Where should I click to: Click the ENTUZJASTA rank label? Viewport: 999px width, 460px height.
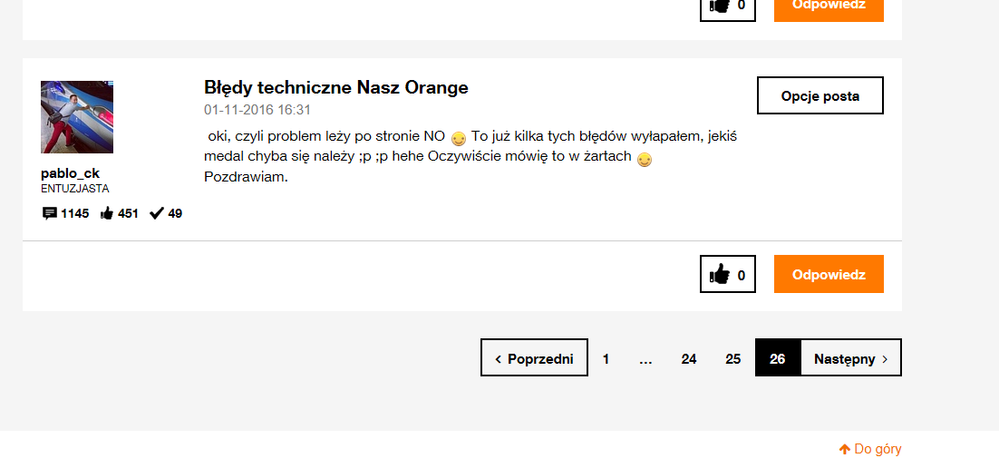75,189
